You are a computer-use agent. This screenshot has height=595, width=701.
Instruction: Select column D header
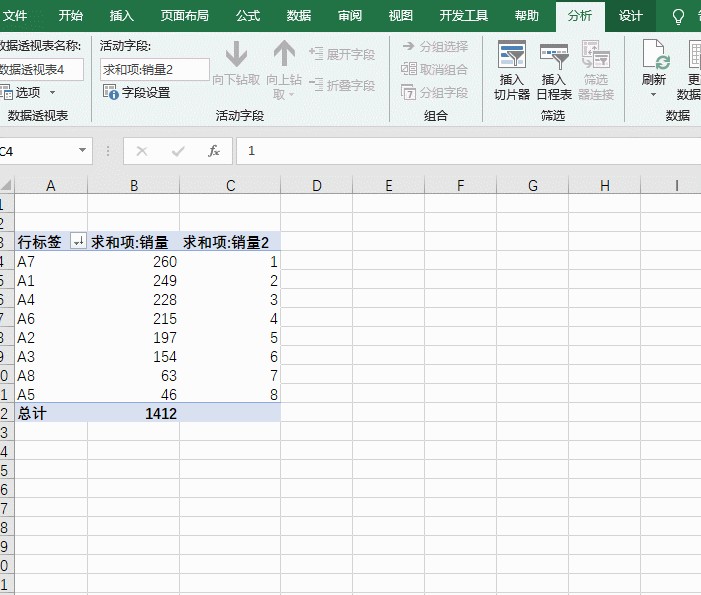(317, 185)
